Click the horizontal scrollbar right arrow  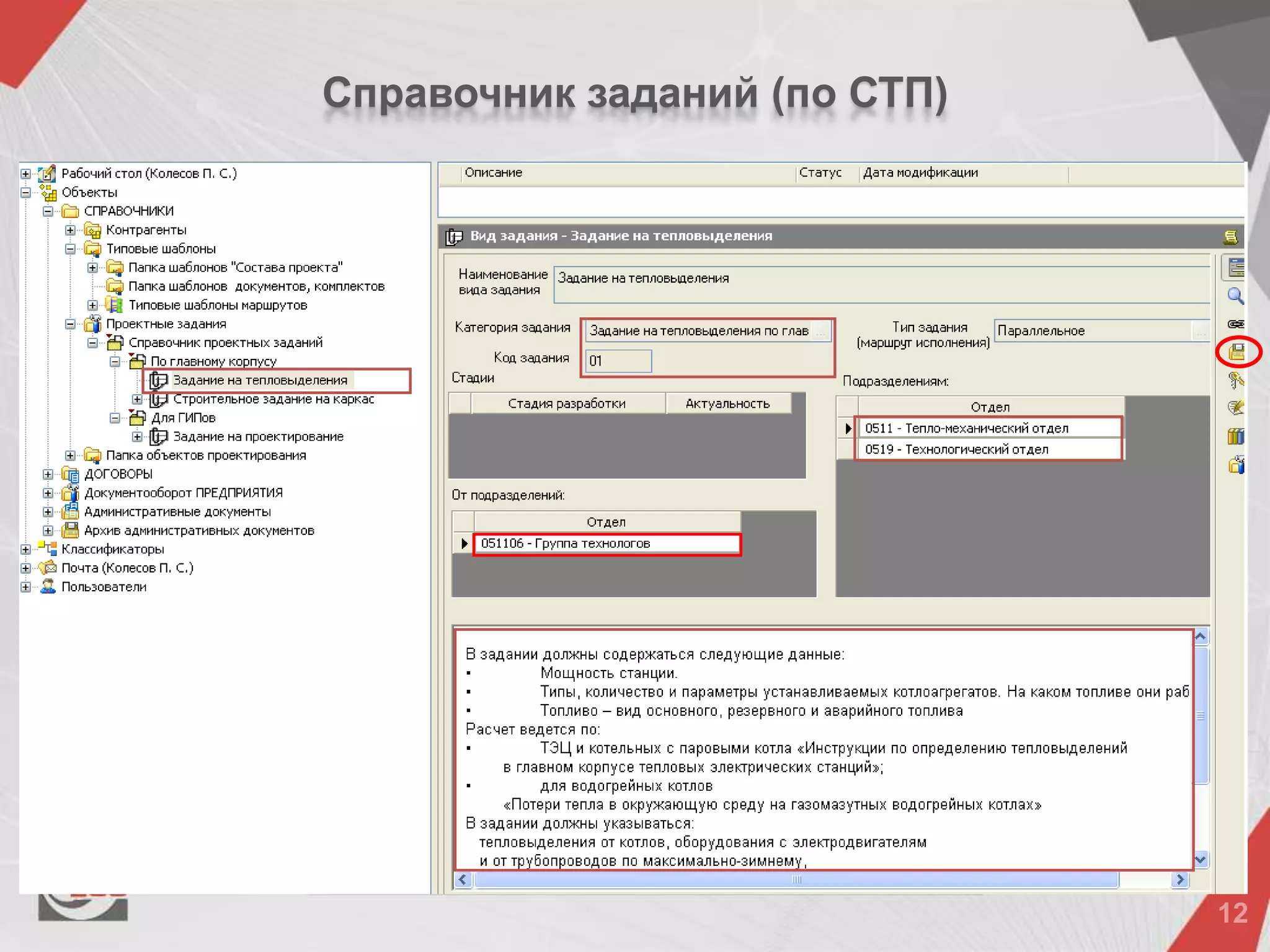coord(1179,879)
